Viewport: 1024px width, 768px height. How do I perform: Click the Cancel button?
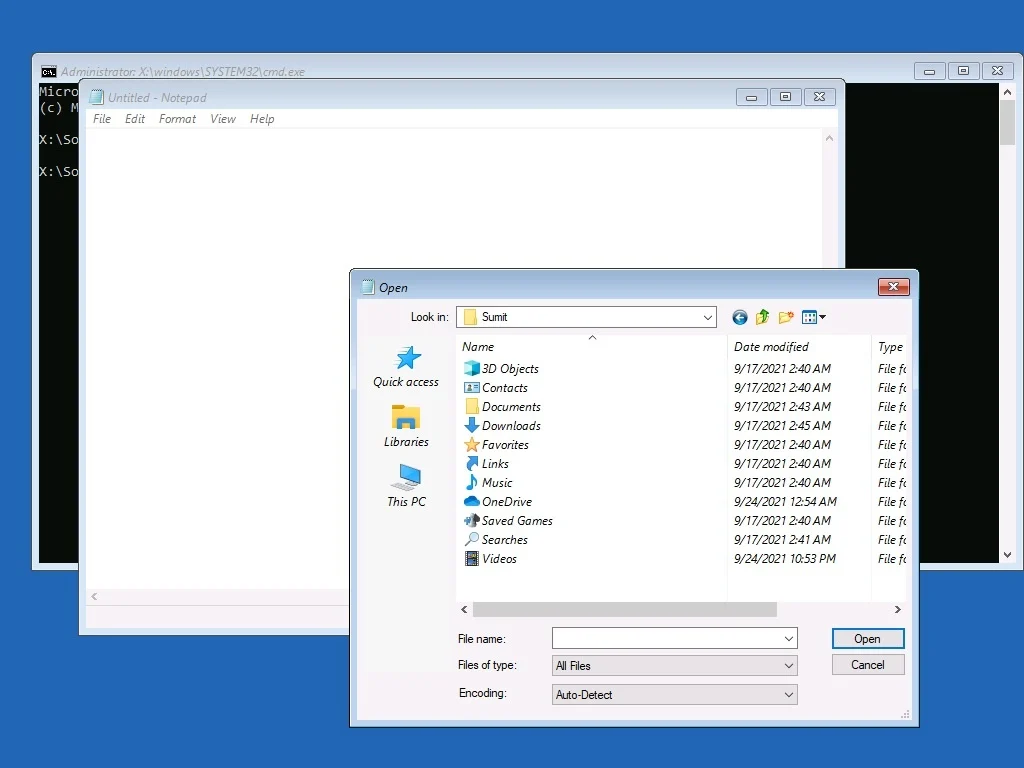pos(867,665)
